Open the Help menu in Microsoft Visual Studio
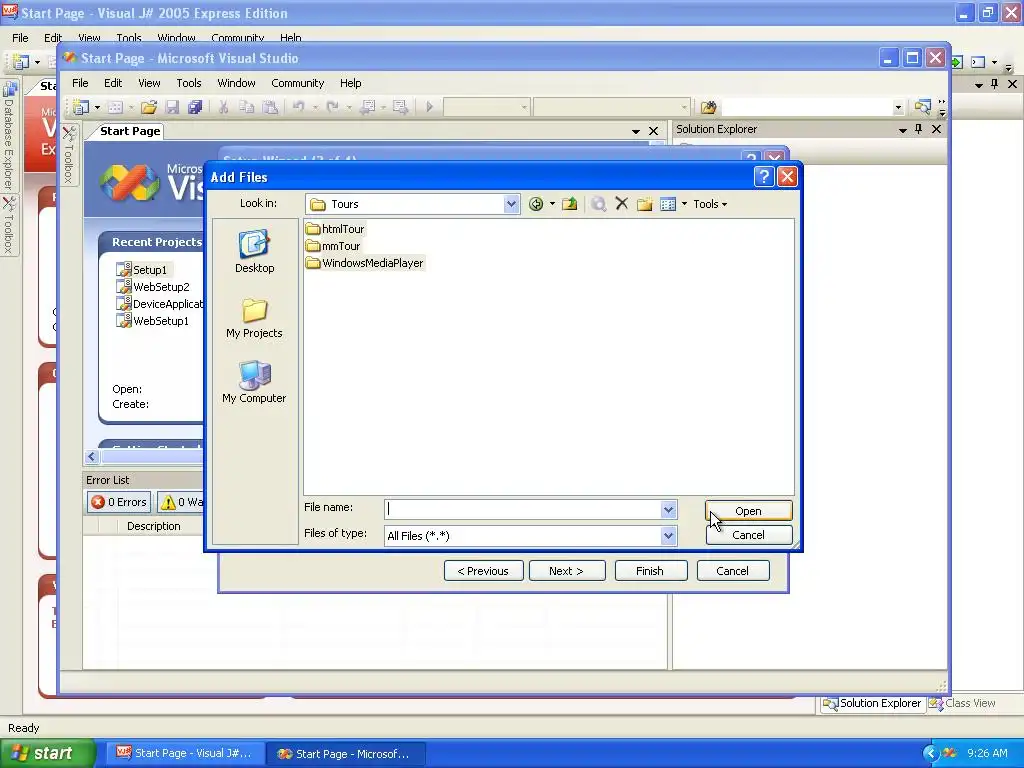The image size is (1024, 768). (351, 84)
